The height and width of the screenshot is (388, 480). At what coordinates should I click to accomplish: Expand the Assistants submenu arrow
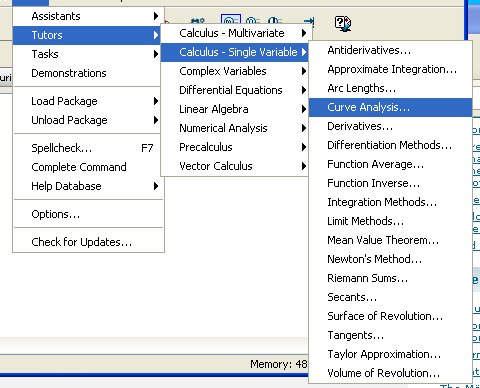[x=156, y=16]
